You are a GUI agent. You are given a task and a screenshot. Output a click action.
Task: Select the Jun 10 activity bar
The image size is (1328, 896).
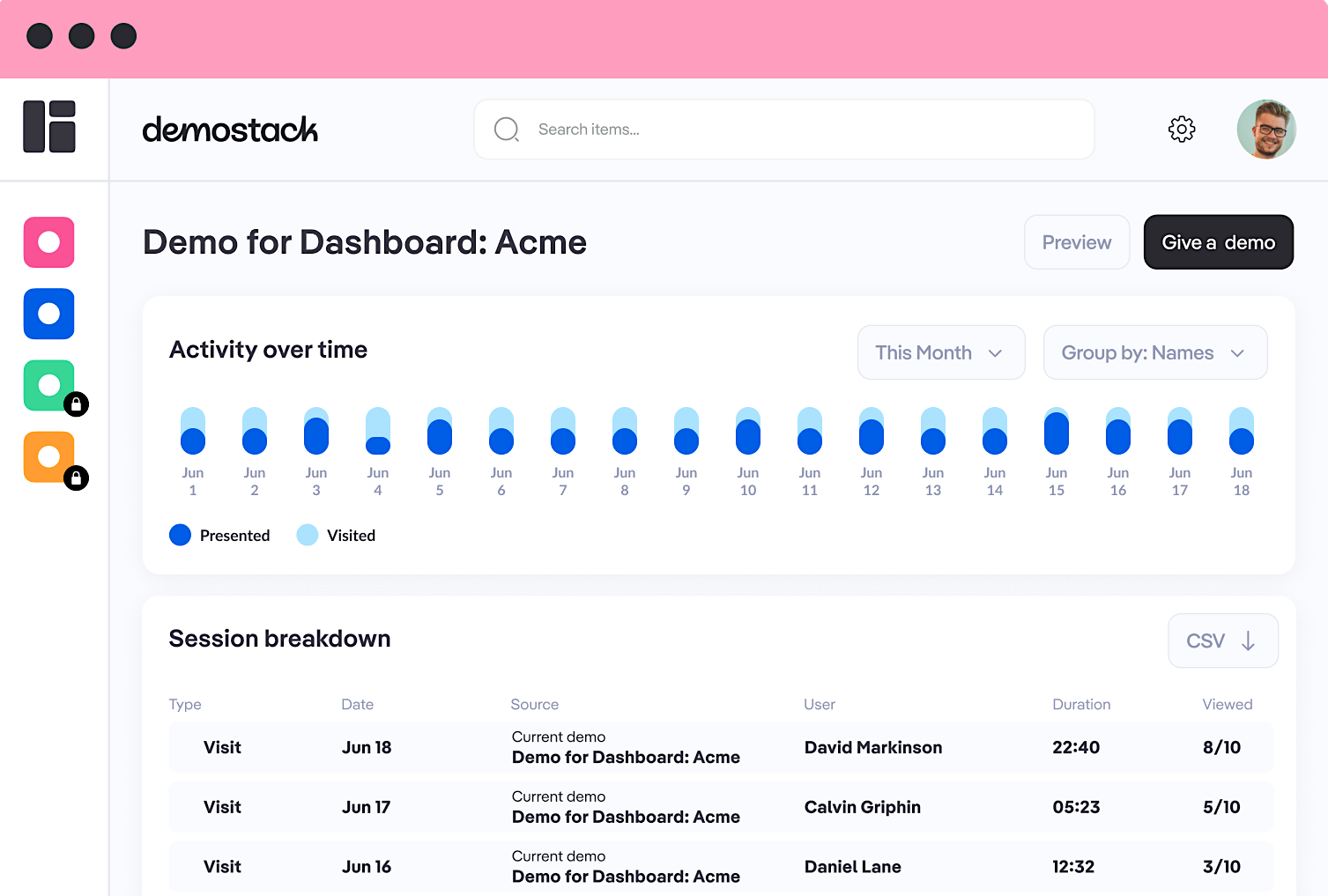tap(748, 431)
